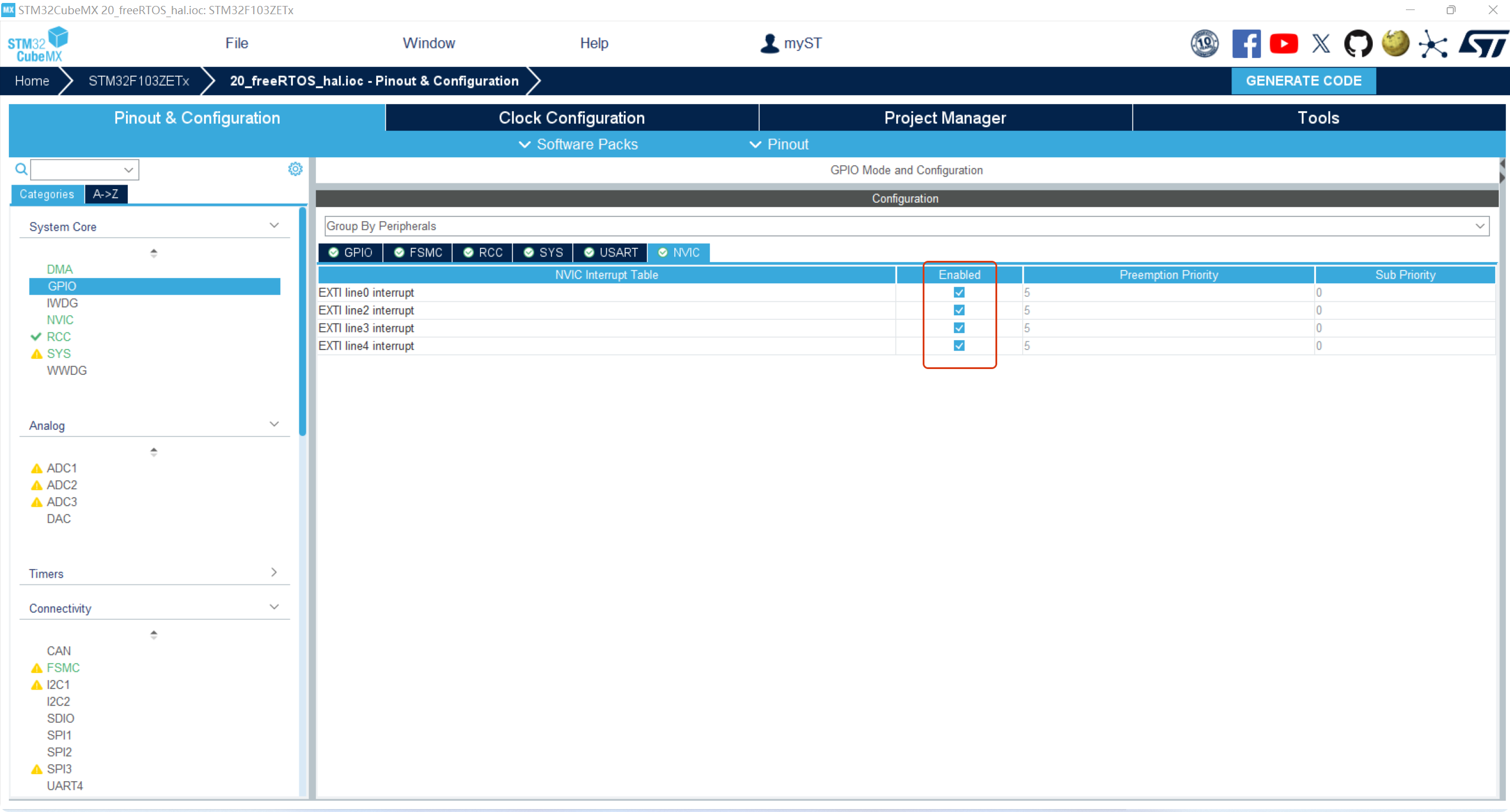Click the GENERATE CODE button
Screen dimensions: 1510x812
tap(1303, 80)
